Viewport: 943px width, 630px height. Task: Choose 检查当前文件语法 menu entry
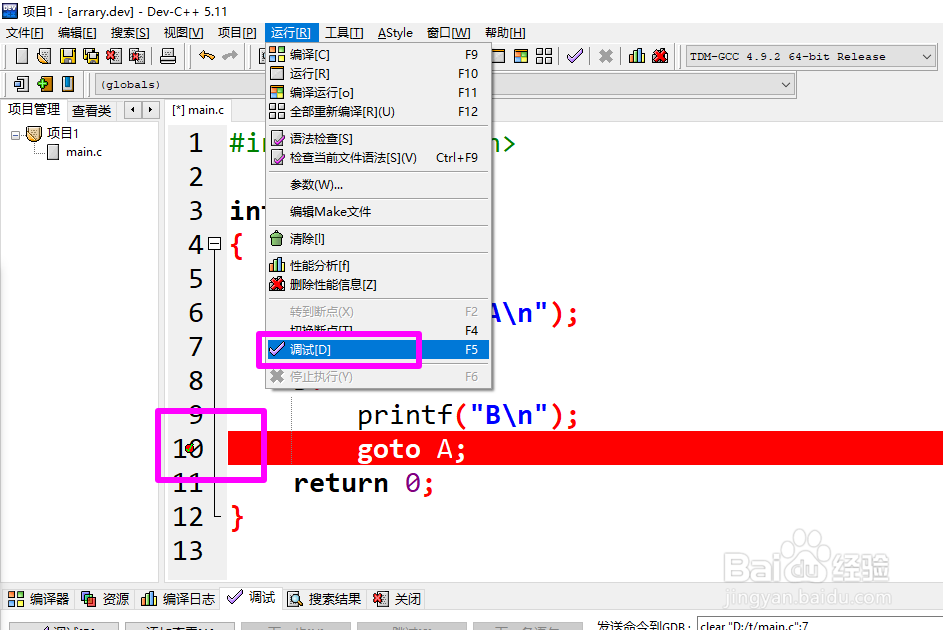coord(379,158)
